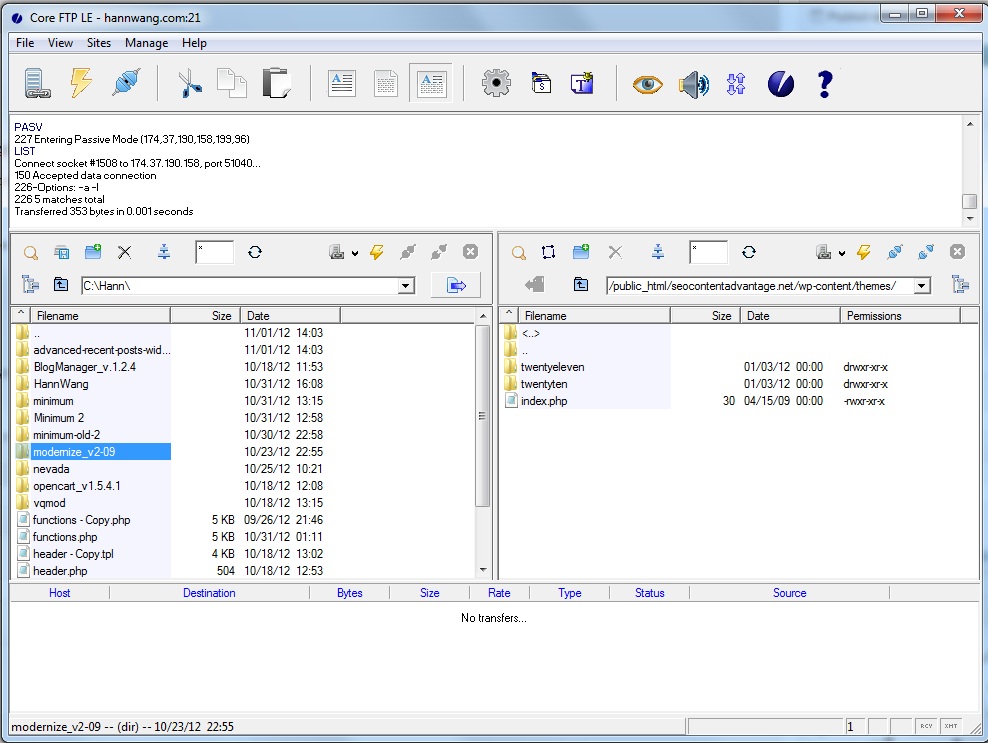
Task: Open help with the question mark icon
Action: [825, 84]
